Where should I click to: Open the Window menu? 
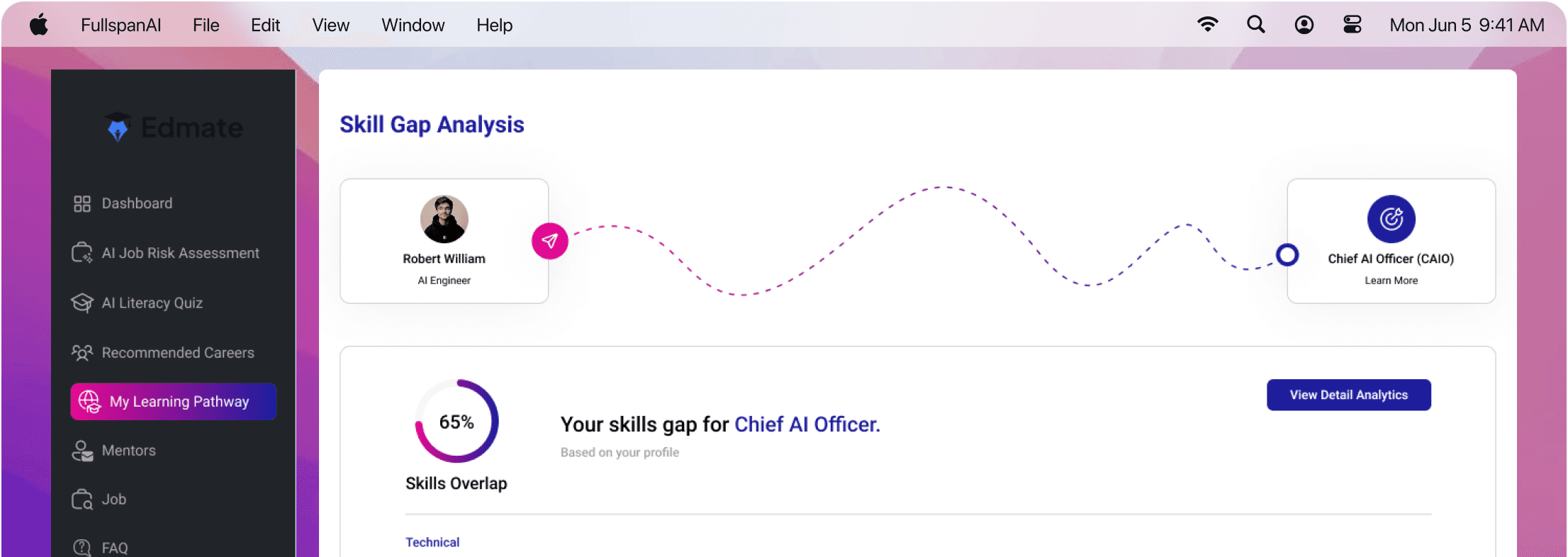pyautogui.click(x=413, y=25)
